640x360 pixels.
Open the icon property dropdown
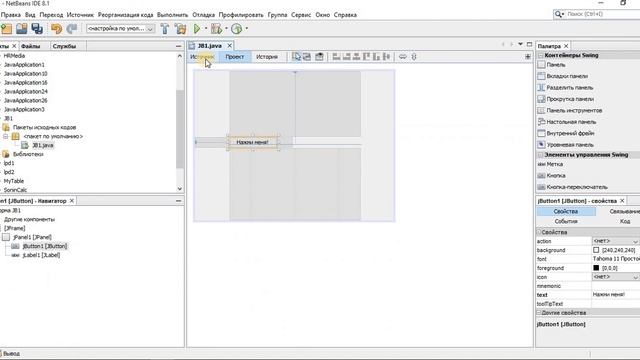click(x=635, y=277)
